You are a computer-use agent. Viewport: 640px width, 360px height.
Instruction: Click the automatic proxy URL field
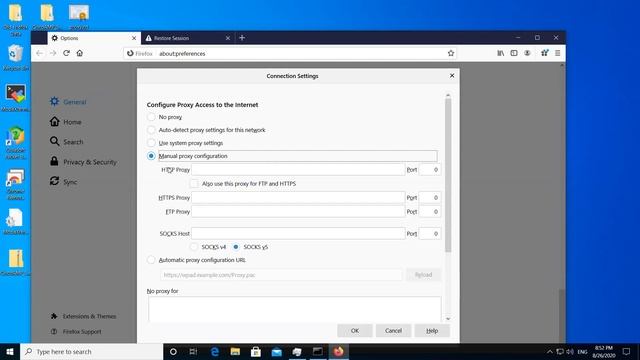pyautogui.click(x=281, y=275)
